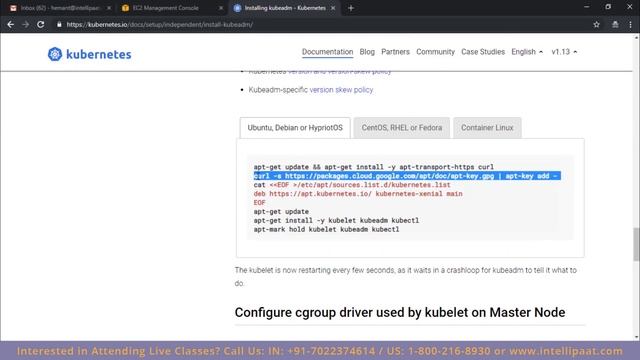The height and width of the screenshot is (360, 640).
Task: Click the scrollbar up arrow
Action: pos(636,38)
